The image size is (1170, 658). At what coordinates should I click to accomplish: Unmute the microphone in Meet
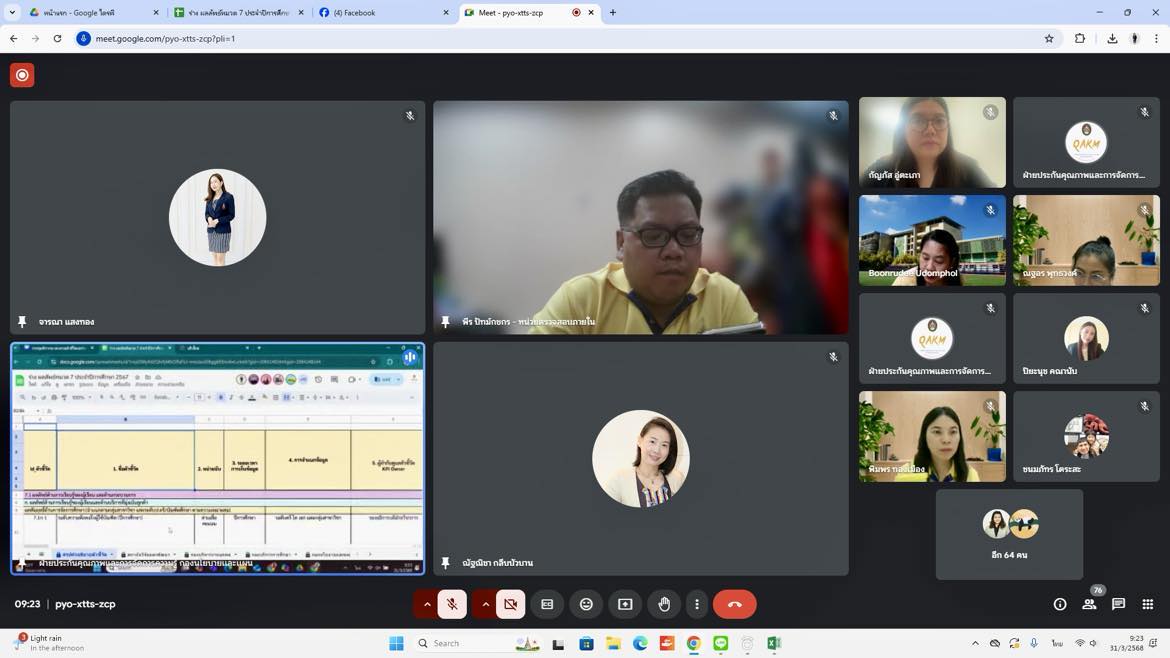pyautogui.click(x=452, y=604)
